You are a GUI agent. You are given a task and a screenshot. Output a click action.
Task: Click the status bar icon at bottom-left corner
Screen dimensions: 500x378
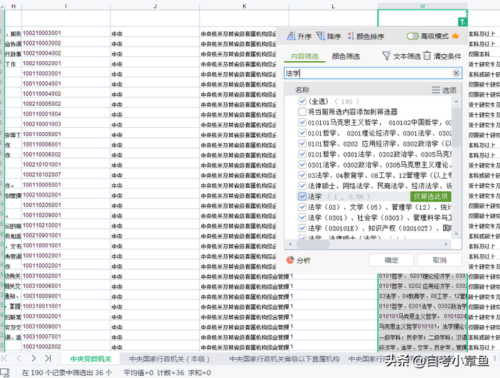pyautogui.click(x=5, y=373)
